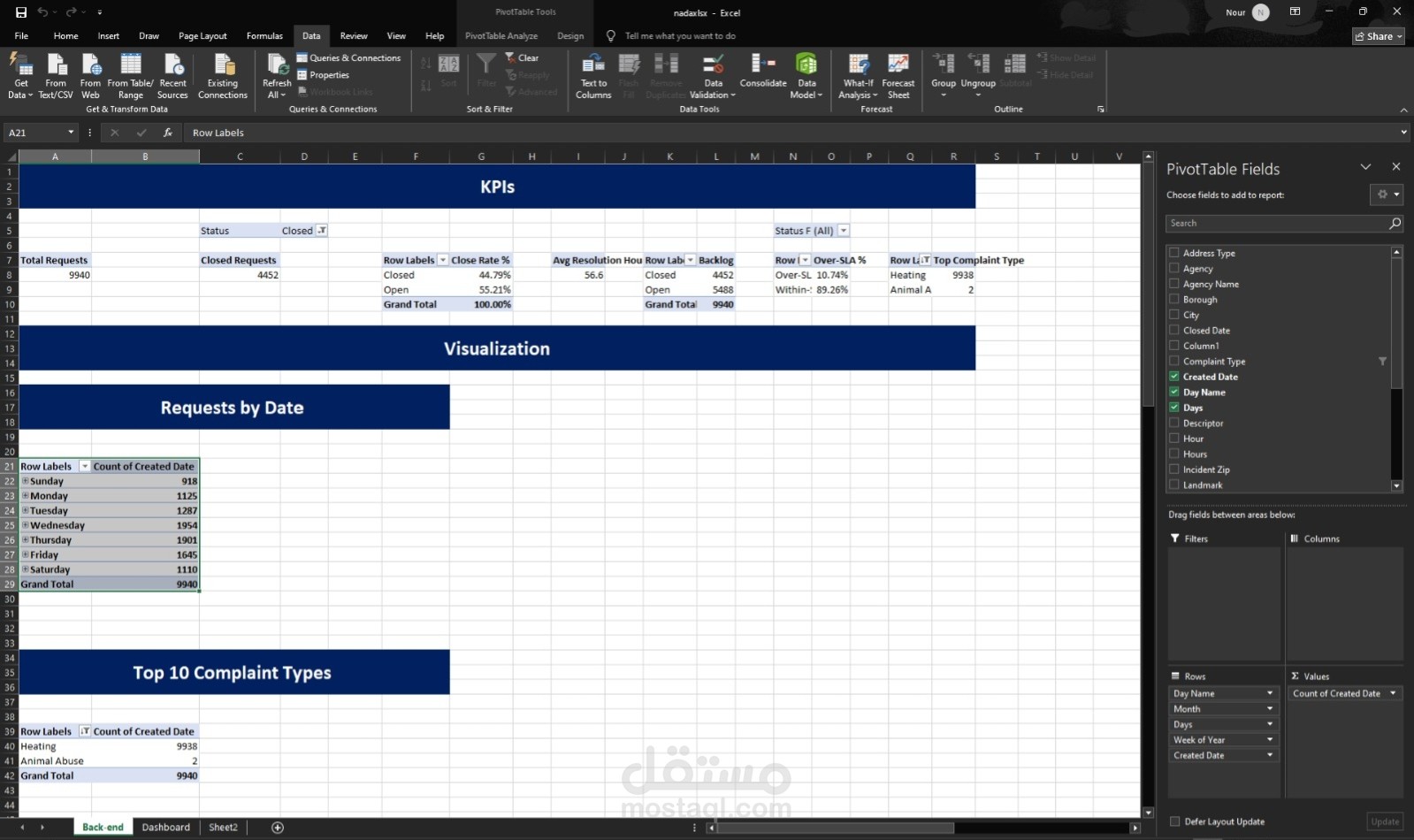Click the Tell me what you want search

(679, 36)
